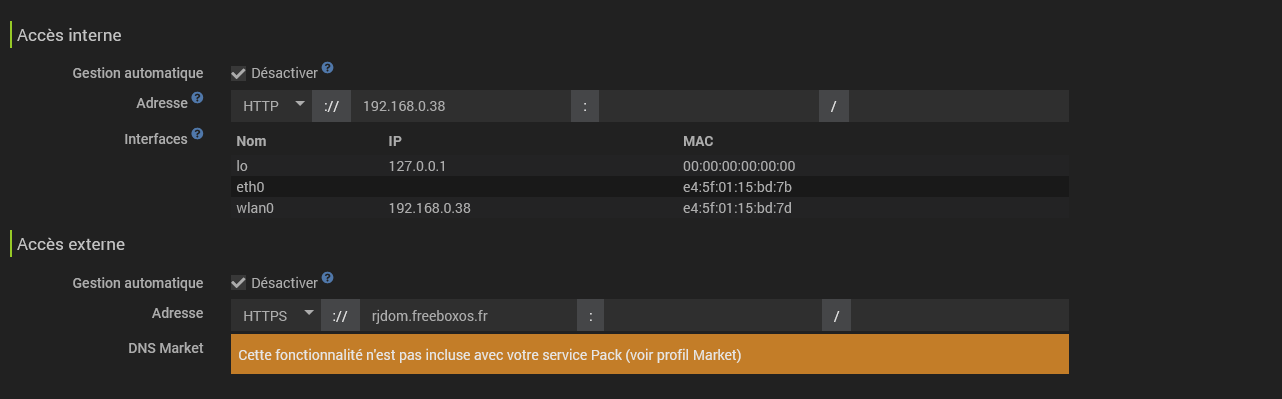This screenshot has width=1282, height=399.
Task: Click the internal path field after slash
Action: tap(959, 106)
